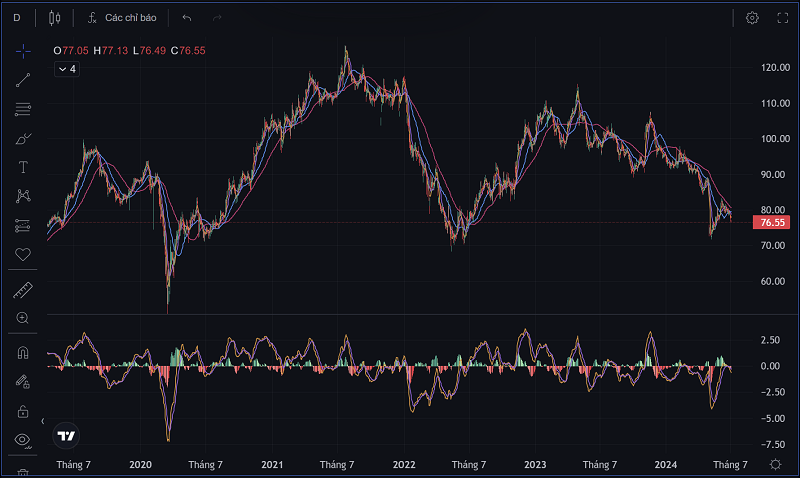Open the heart icons tool
Image resolution: width=800 pixels, height=478 pixels.
pos(22,254)
